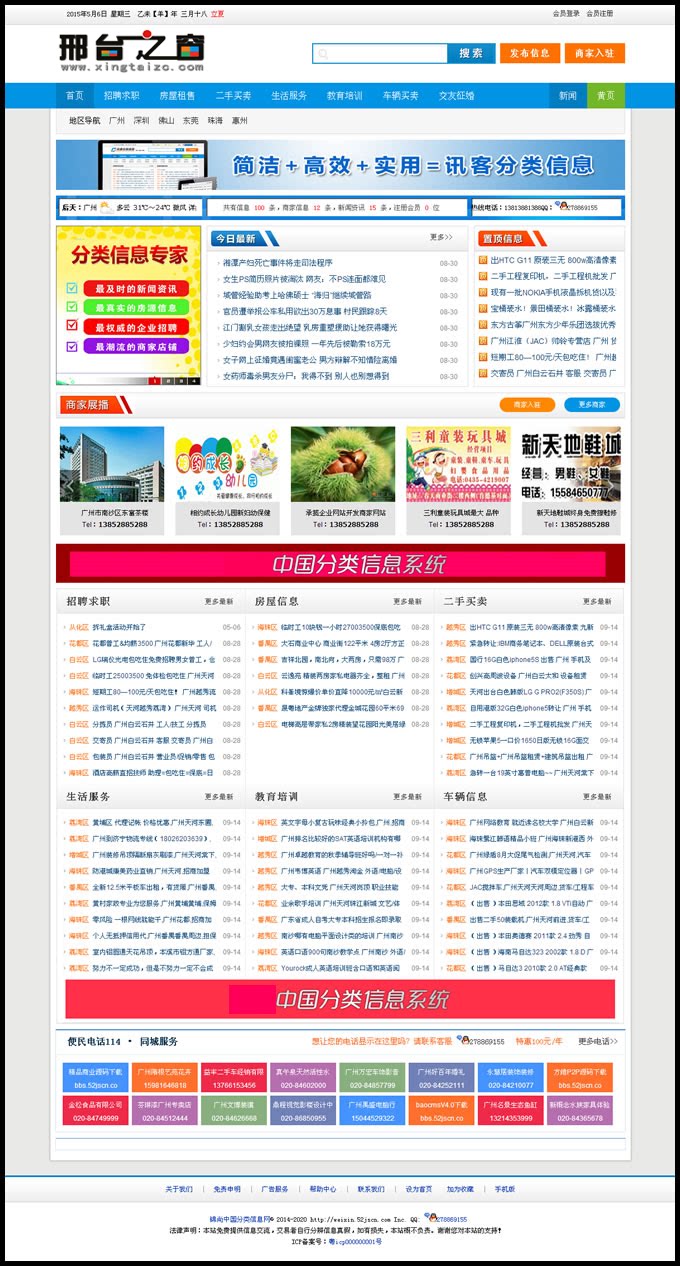The image size is (680, 1266).
Task: Switch to the green 黄页 tab
Action: tap(606, 96)
